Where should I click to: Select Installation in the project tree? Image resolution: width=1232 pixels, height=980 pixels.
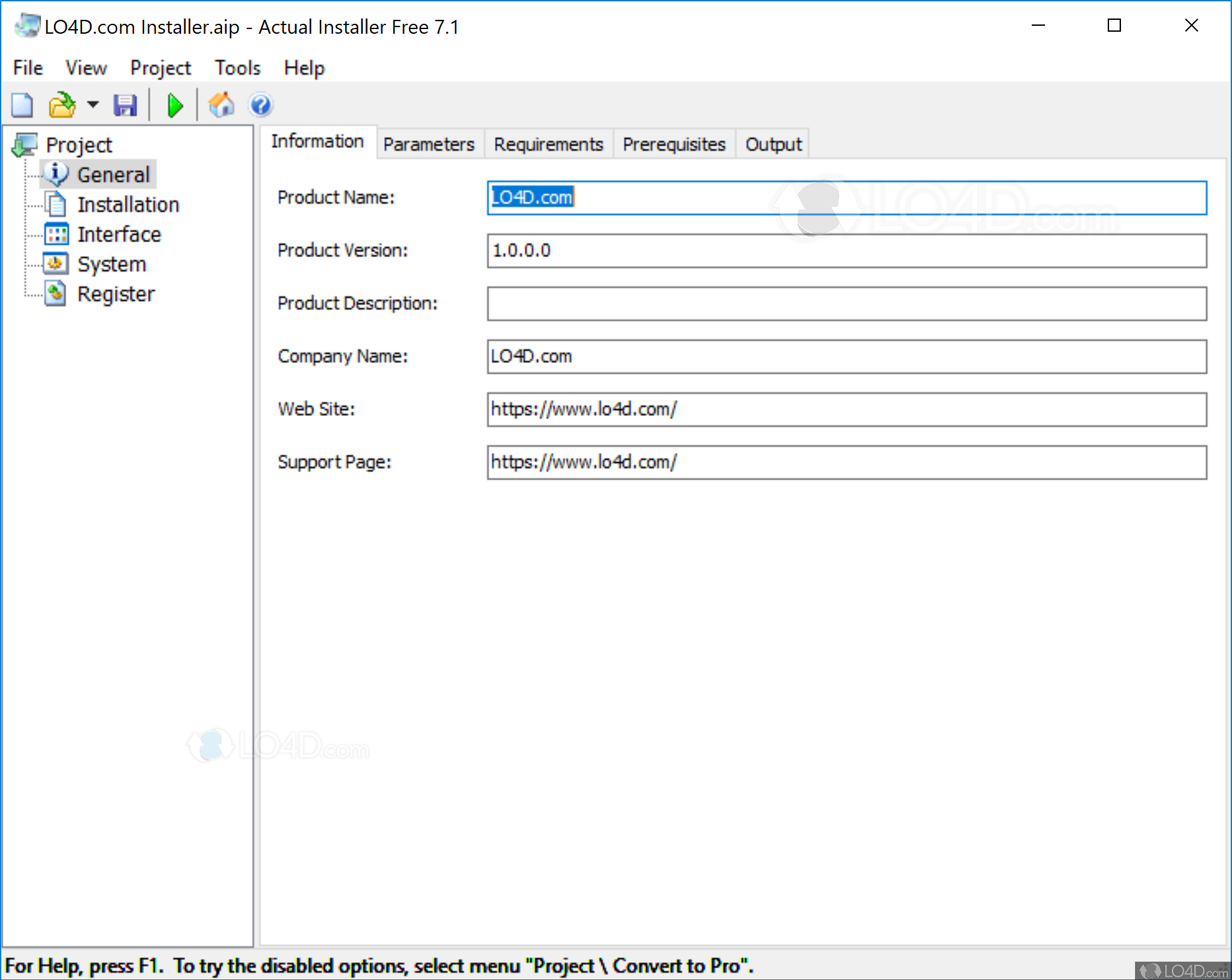pos(128,204)
